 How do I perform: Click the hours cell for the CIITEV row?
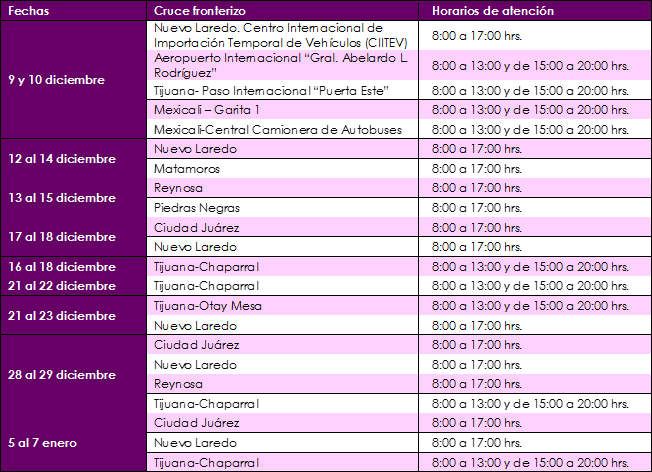tap(535, 36)
